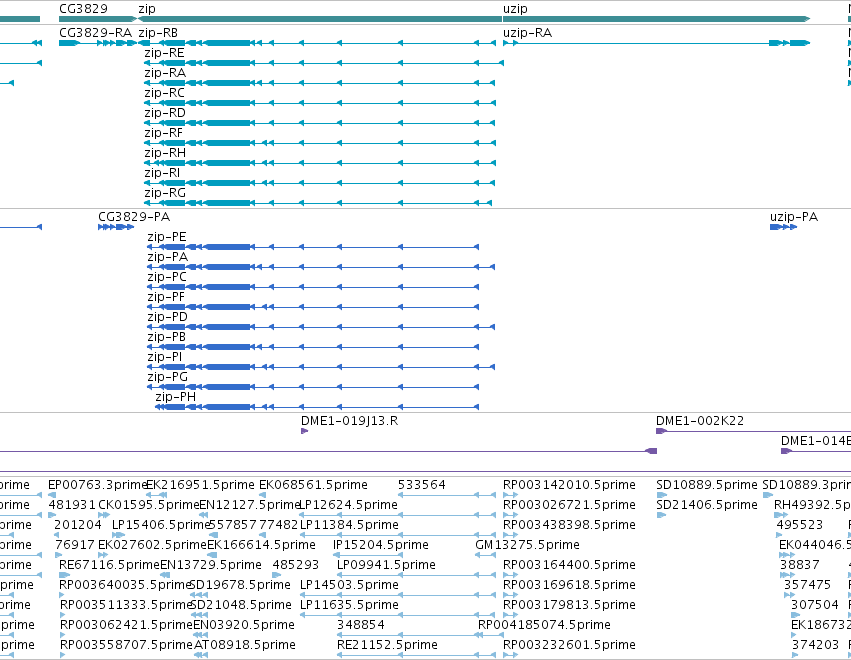Select the zip-RG transcript label
Image resolution: width=851 pixels, height=660 pixels.
click(x=164, y=193)
